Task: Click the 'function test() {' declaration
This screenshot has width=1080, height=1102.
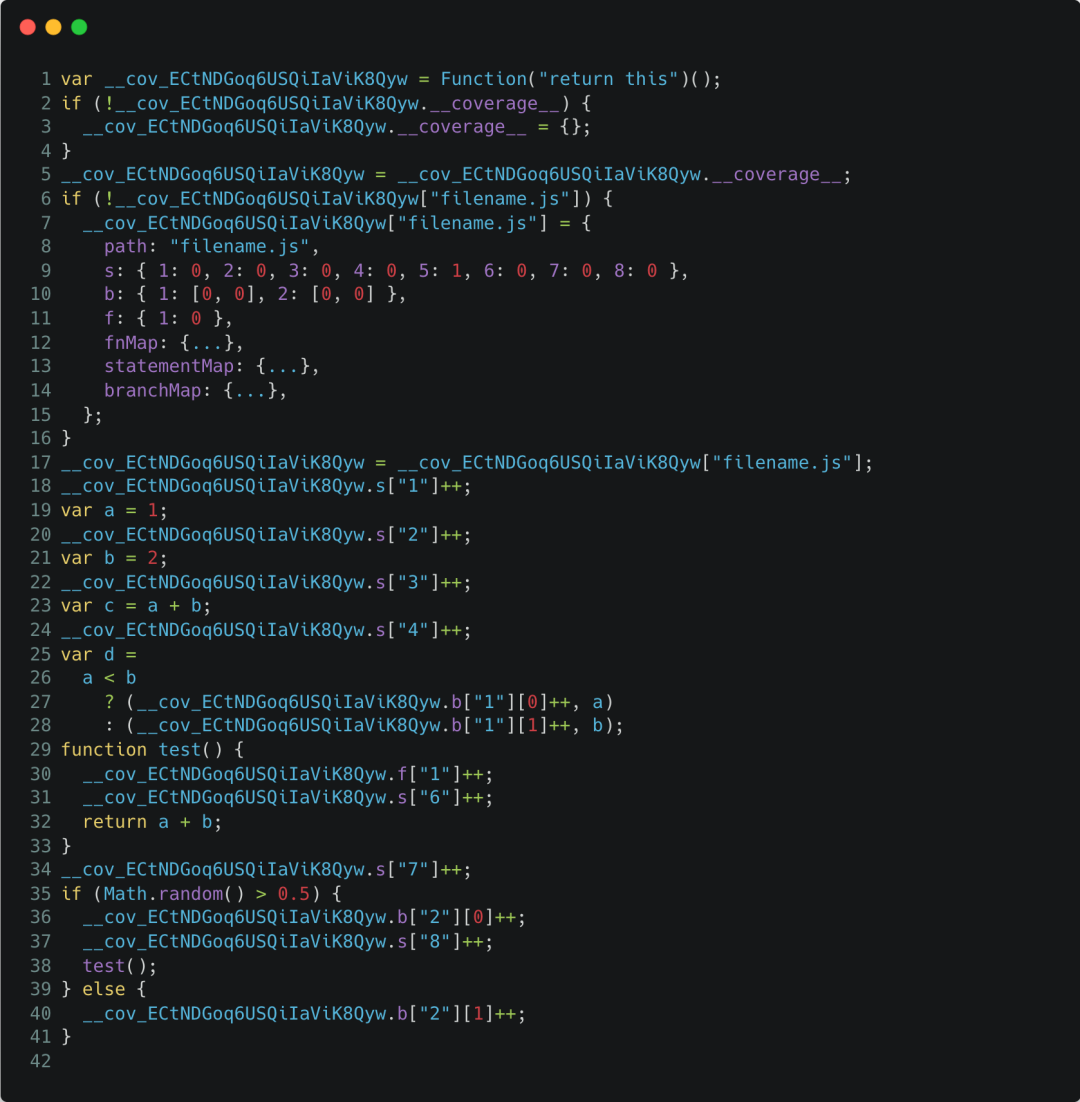Action: (152, 750)
